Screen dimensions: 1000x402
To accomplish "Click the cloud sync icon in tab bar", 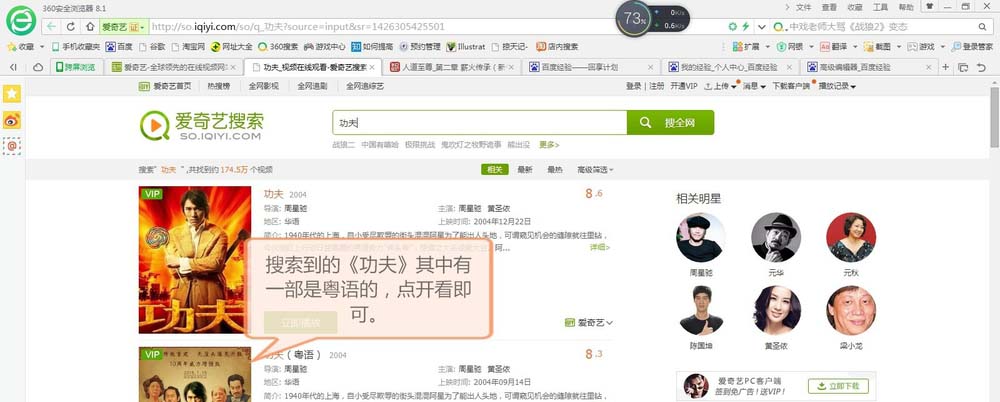I will pyautogui.click(x=38, y=67).
